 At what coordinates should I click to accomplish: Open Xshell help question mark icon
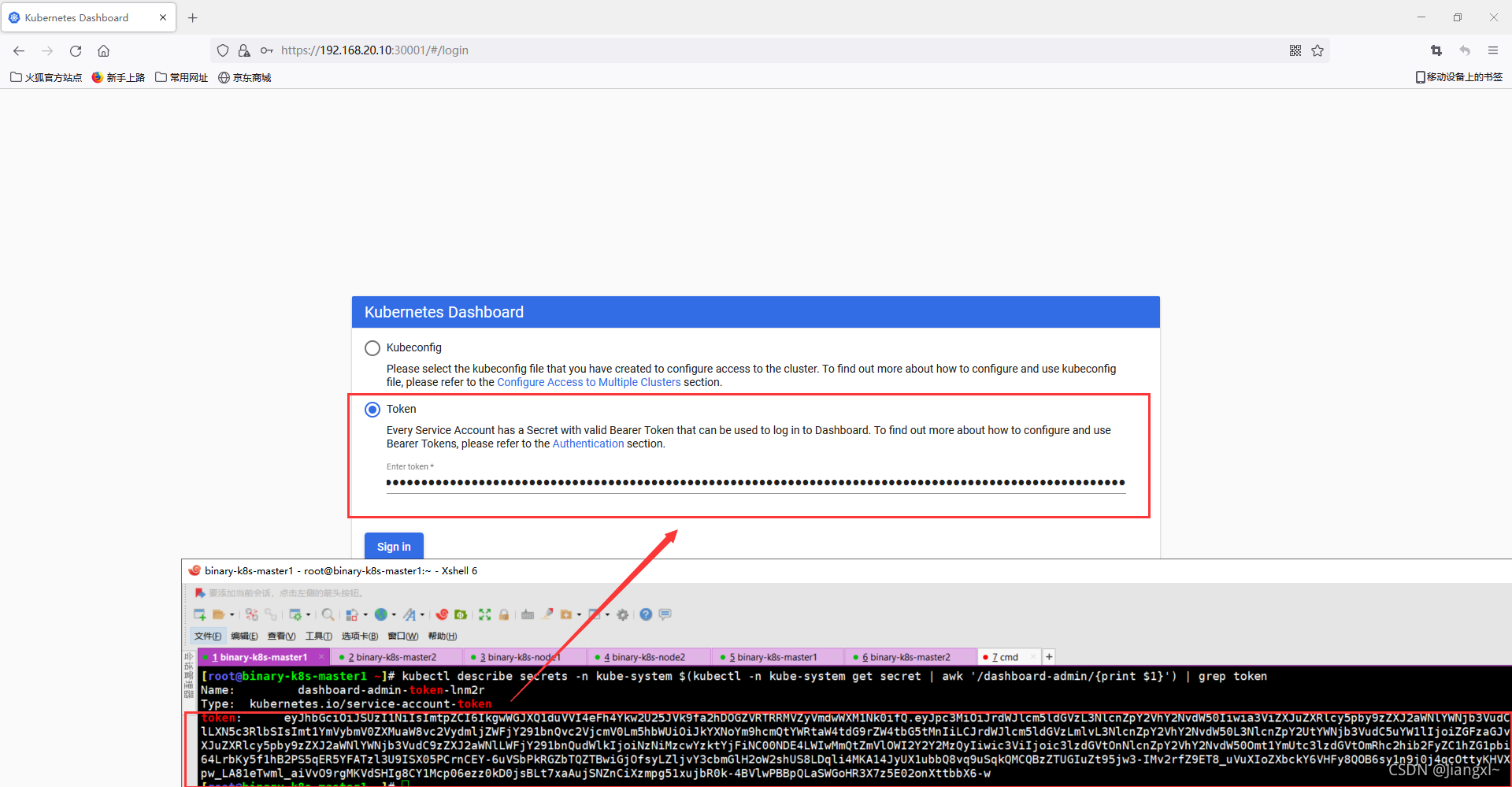tap(646, 614)
